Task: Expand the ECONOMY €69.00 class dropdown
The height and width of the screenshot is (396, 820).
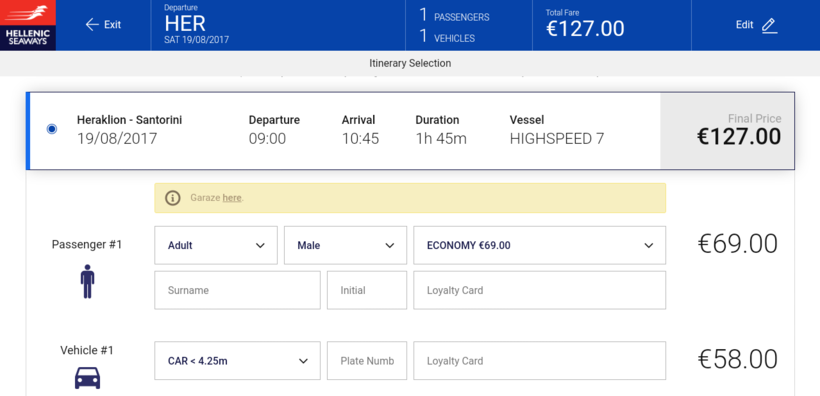Action: point(540,245)
